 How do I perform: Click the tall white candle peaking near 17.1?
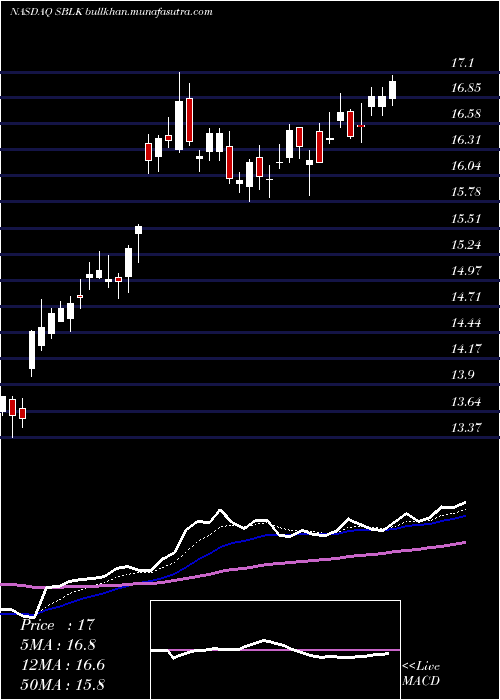(x=179, y=112)
